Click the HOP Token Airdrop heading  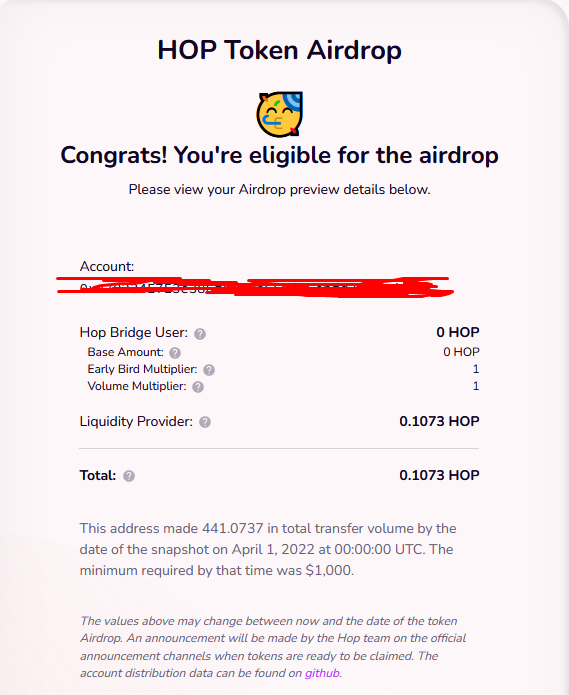[280, 50]
